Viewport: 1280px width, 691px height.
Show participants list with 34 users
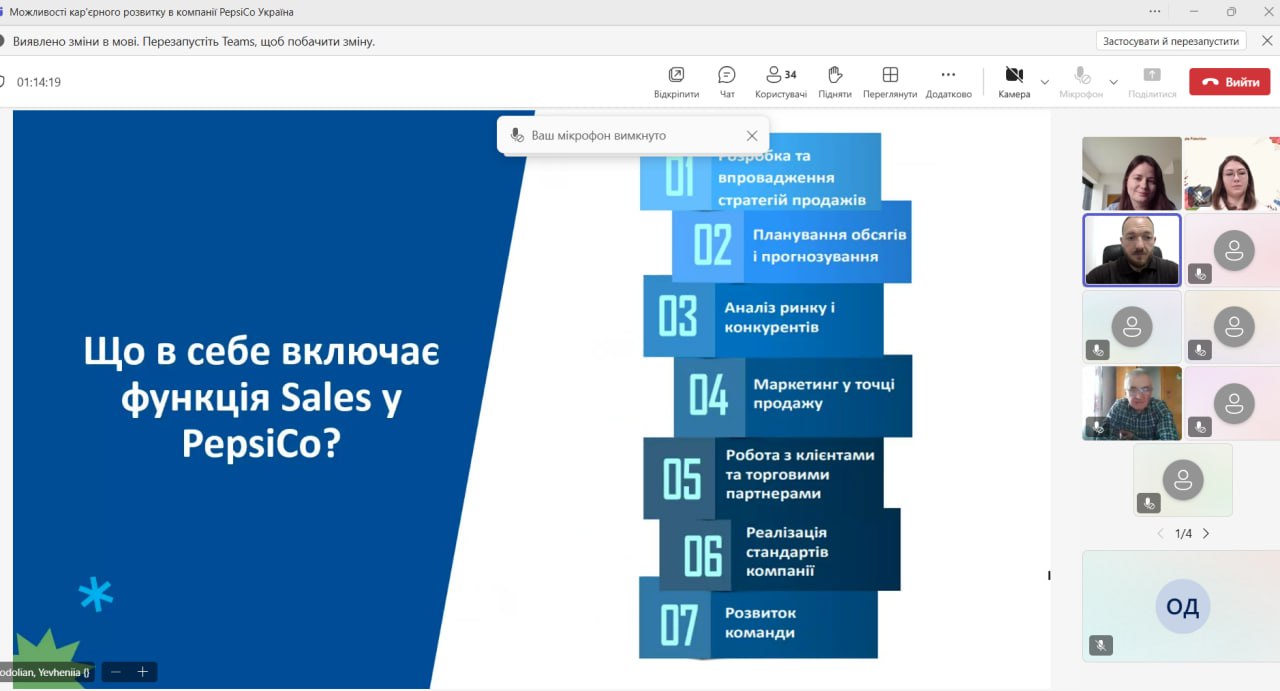[781, 76]
